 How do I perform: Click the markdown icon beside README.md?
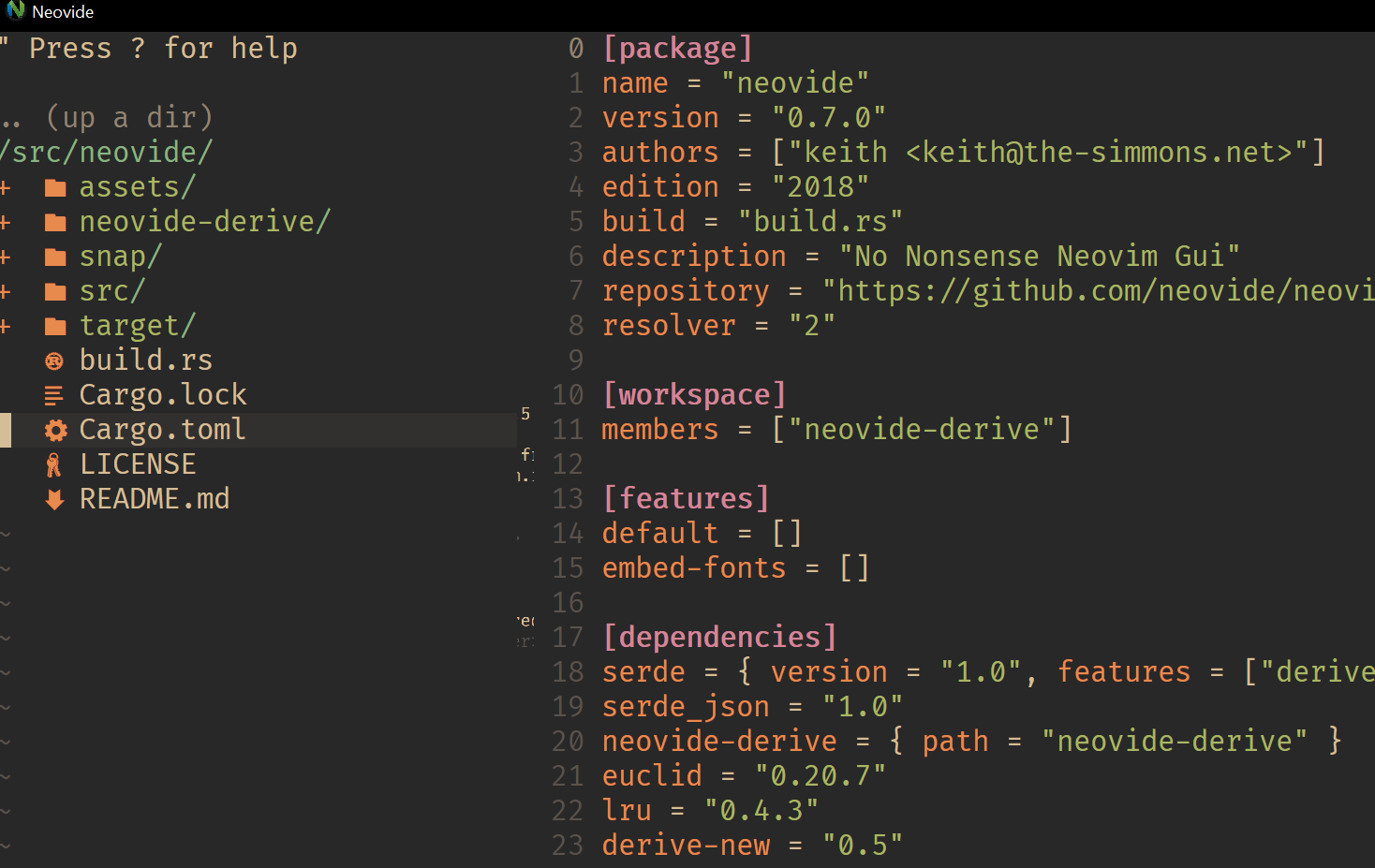point(54,498)
